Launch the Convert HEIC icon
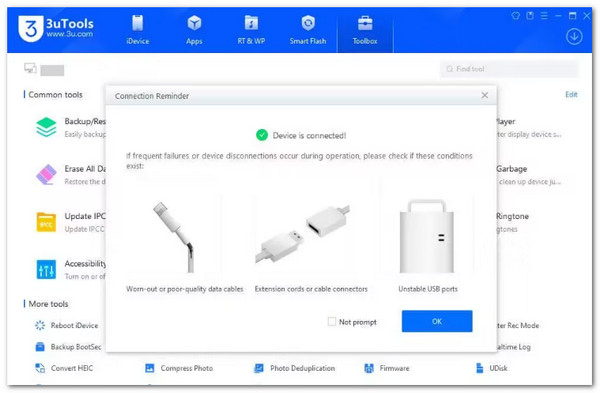600x393 pixels. (40, 368)
